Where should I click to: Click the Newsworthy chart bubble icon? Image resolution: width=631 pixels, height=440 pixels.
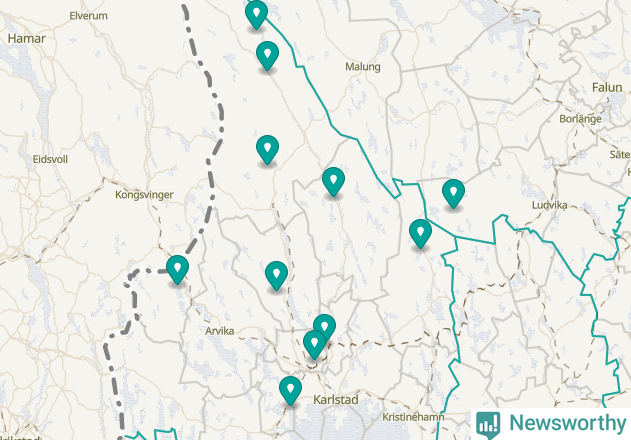(x=488, y=424)
